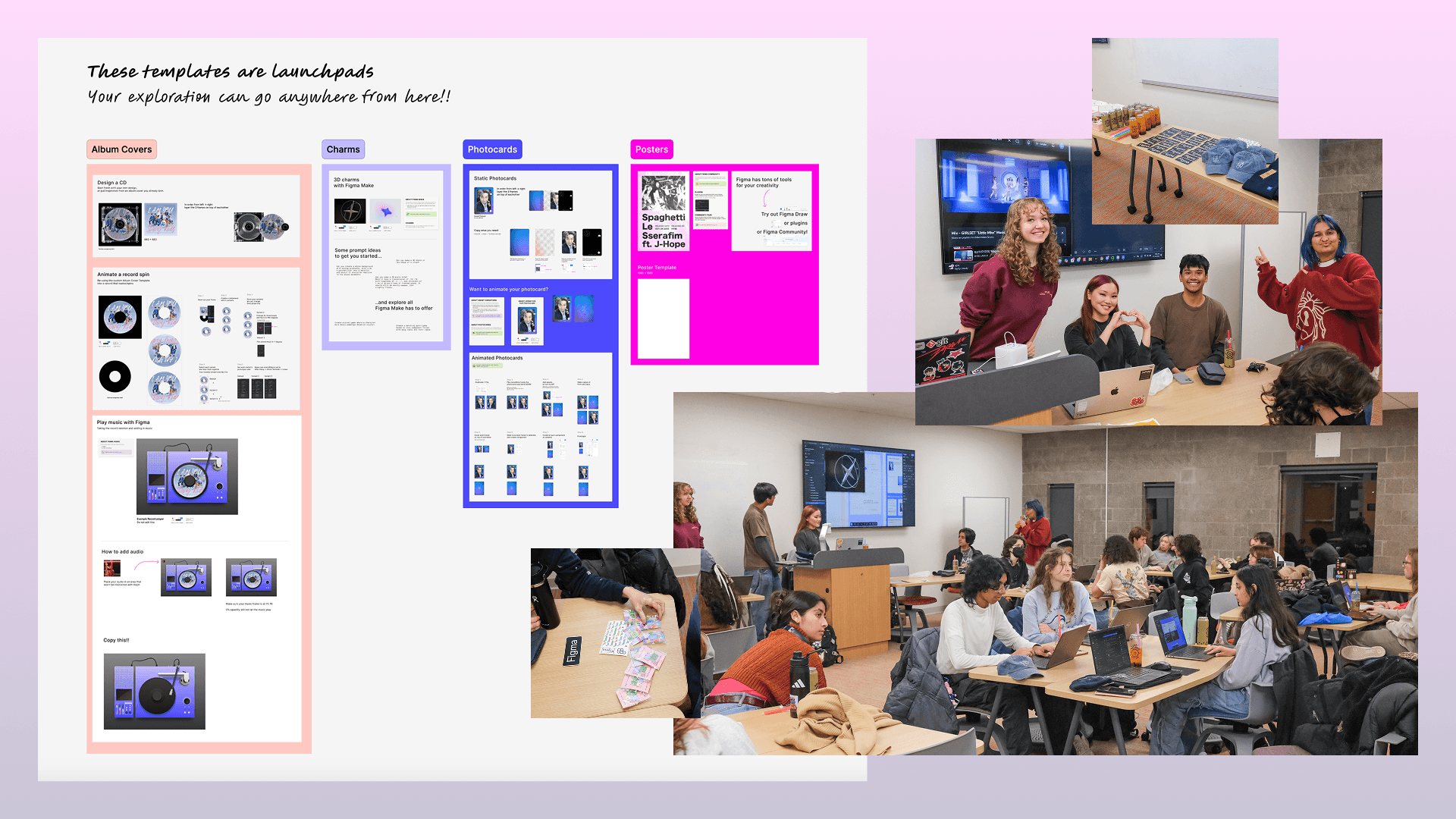Select the Album Covers section label
The width and height of the screenshot is (1456, 819).
121,149
